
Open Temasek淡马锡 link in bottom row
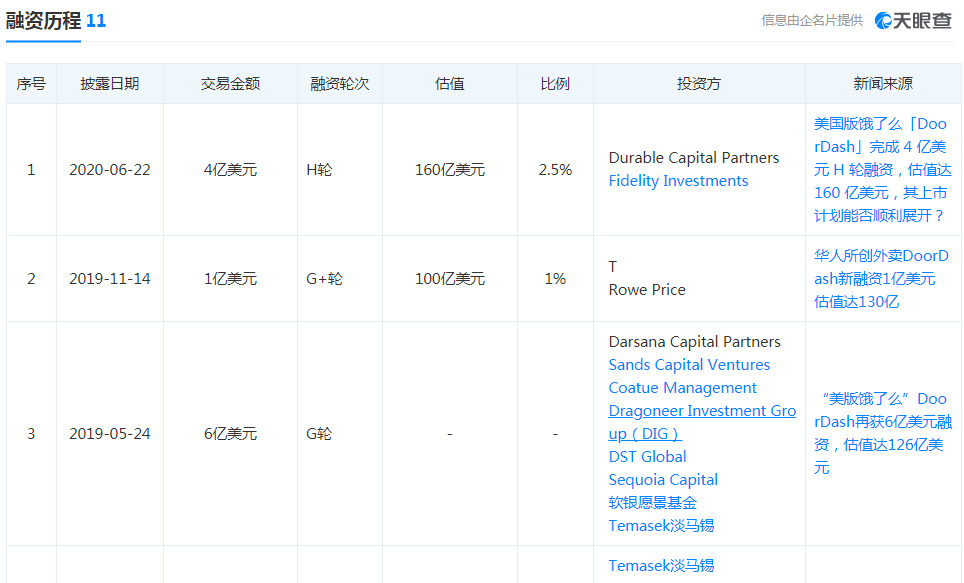click(x=661, y=566)
